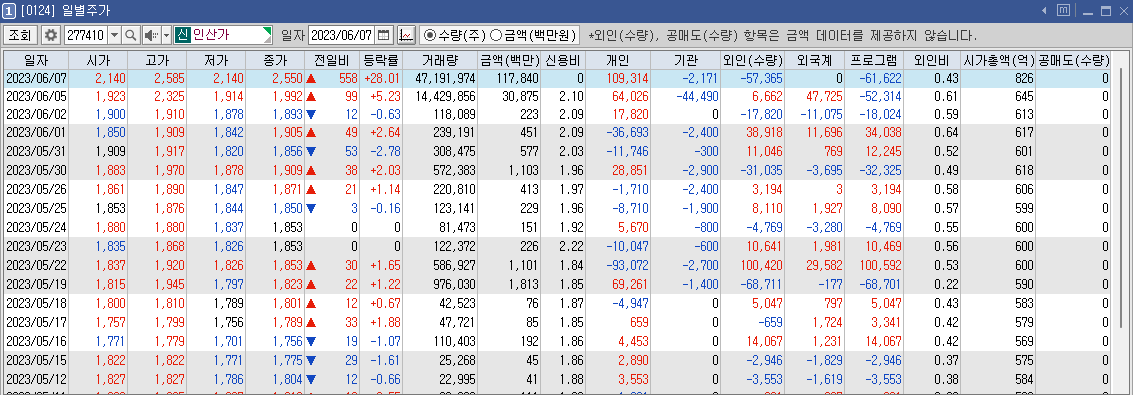Image resolution: width=1133 pixels, height=395 pixels.
Task: Click the 일자 column header
Action: point(35,61)
